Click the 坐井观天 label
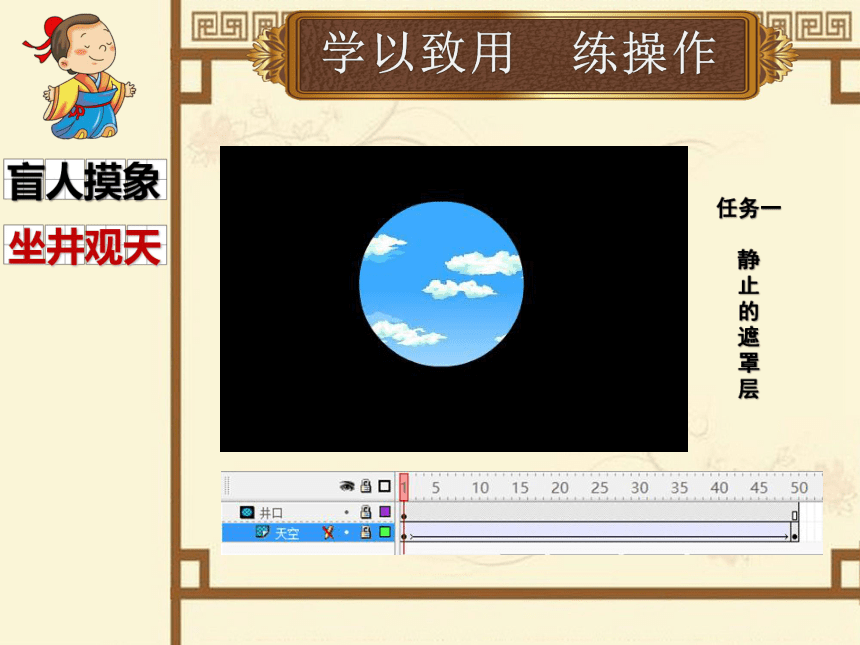 (x=84, y=246)
